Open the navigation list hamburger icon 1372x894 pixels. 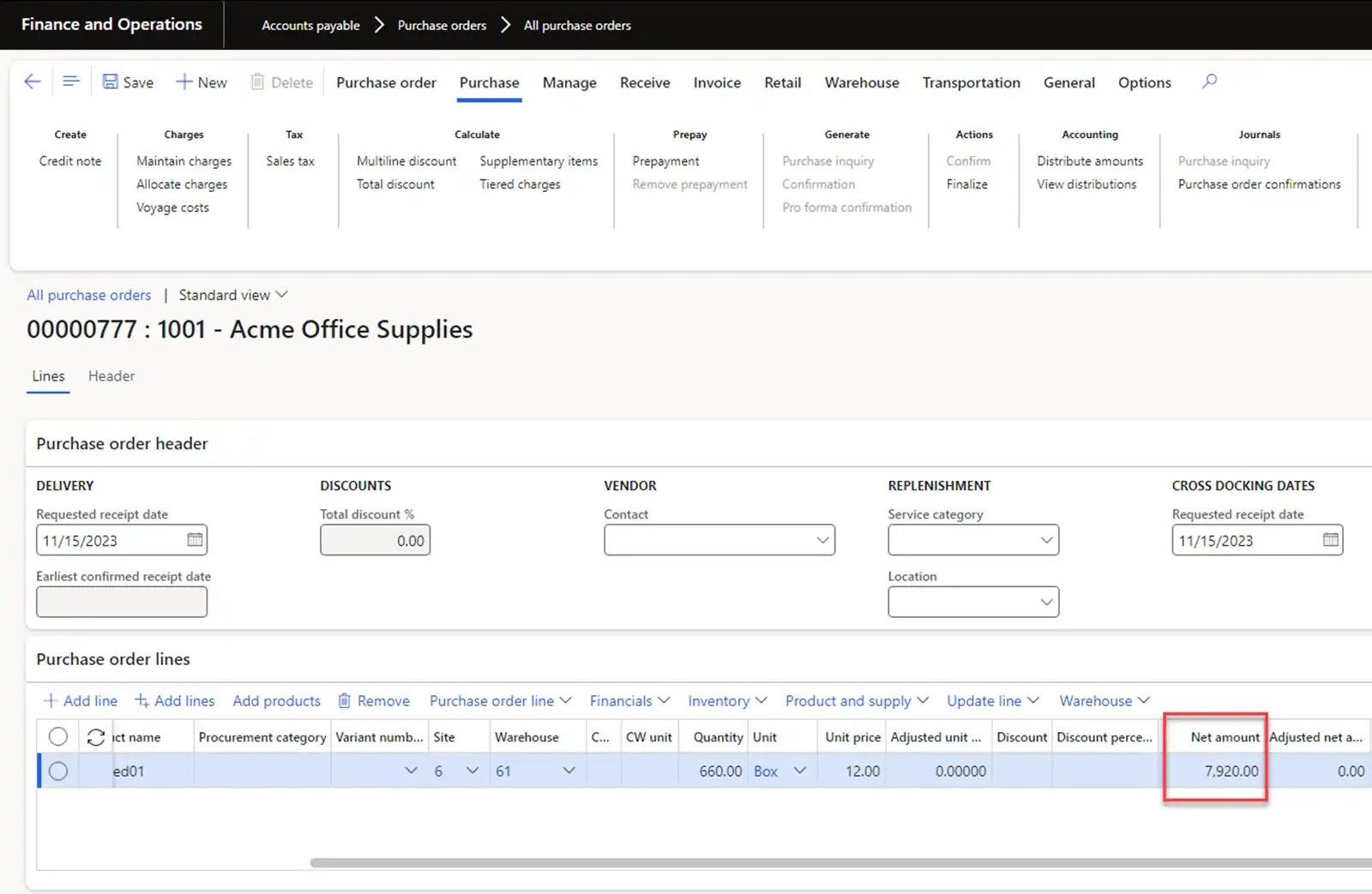point(71,81)
